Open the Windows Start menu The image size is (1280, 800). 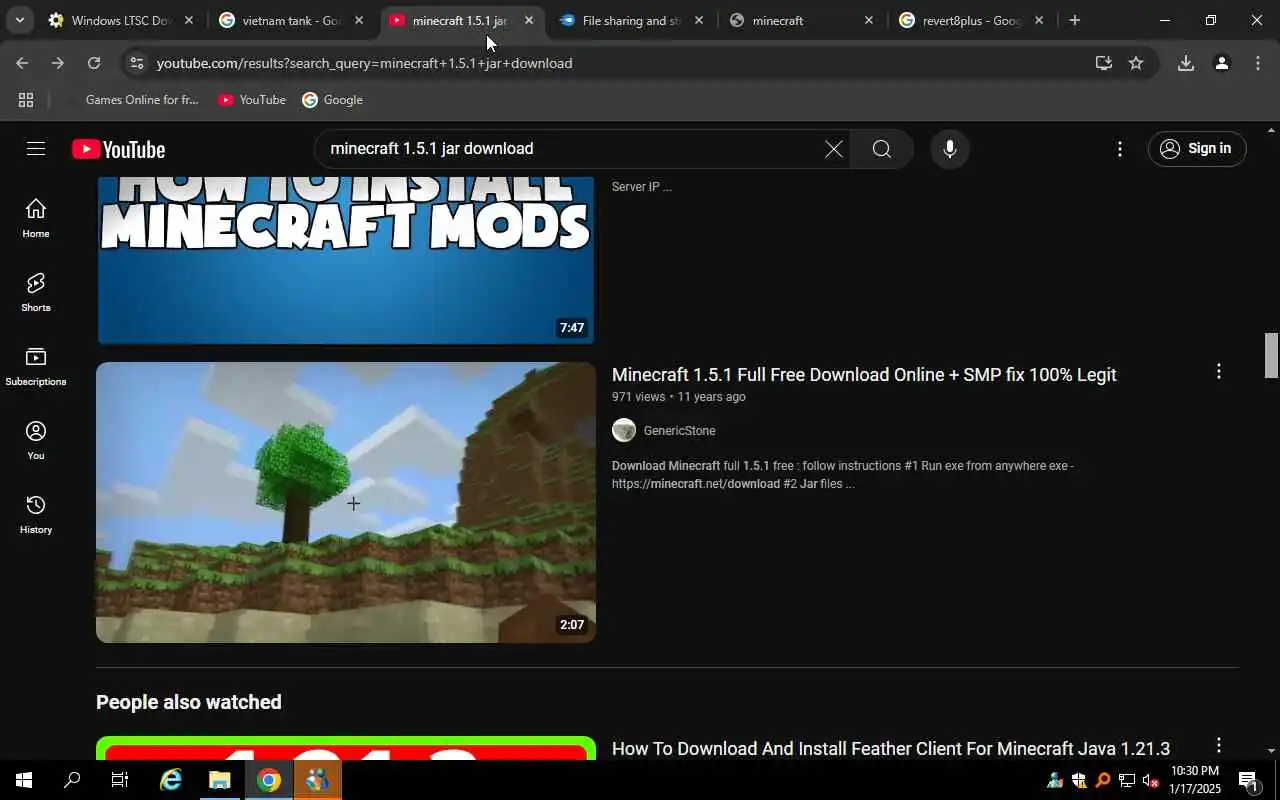[24, 780]
